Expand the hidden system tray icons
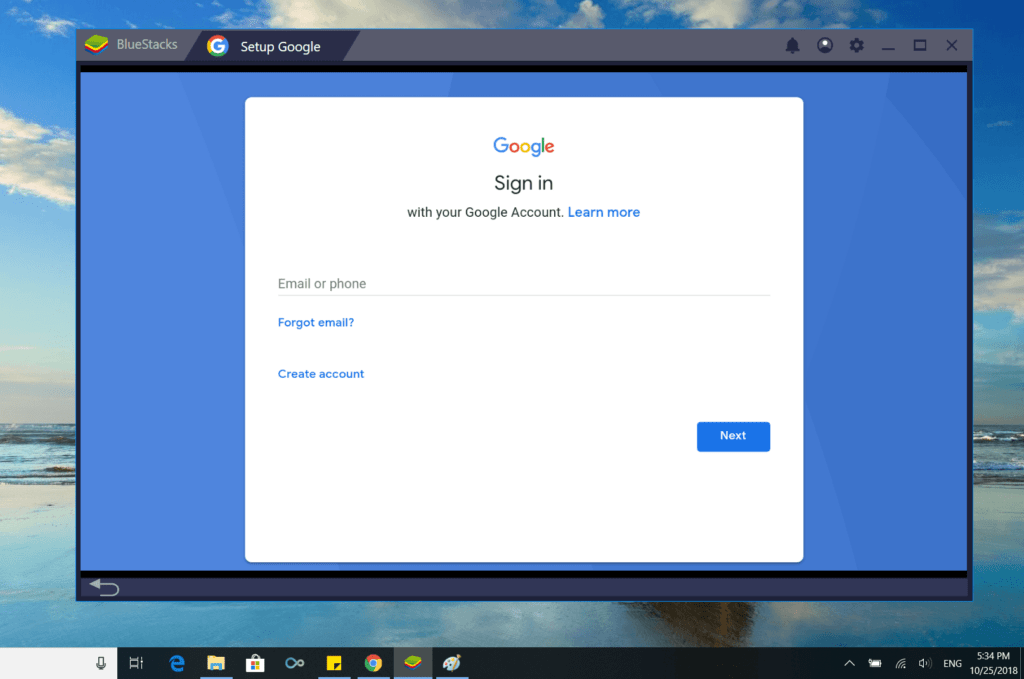 [849, 663]
